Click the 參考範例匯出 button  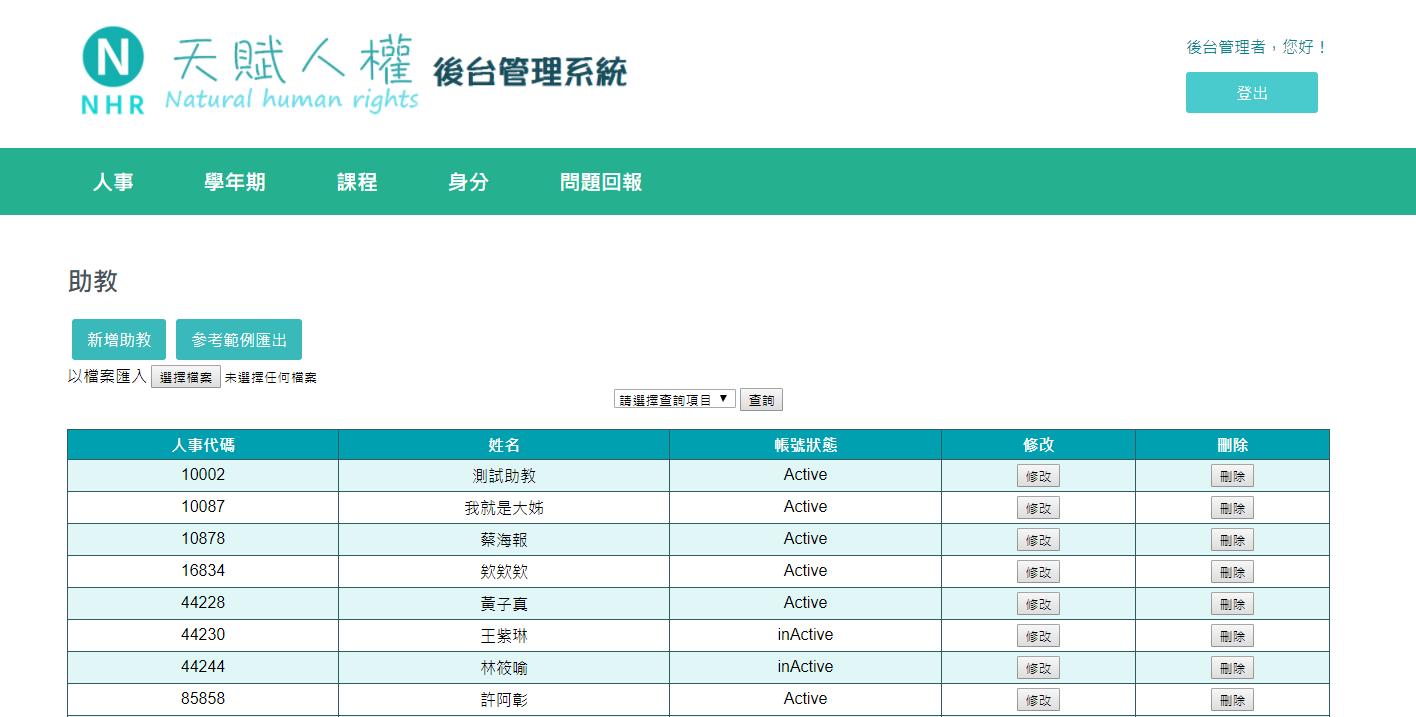[x=239, y=340]
